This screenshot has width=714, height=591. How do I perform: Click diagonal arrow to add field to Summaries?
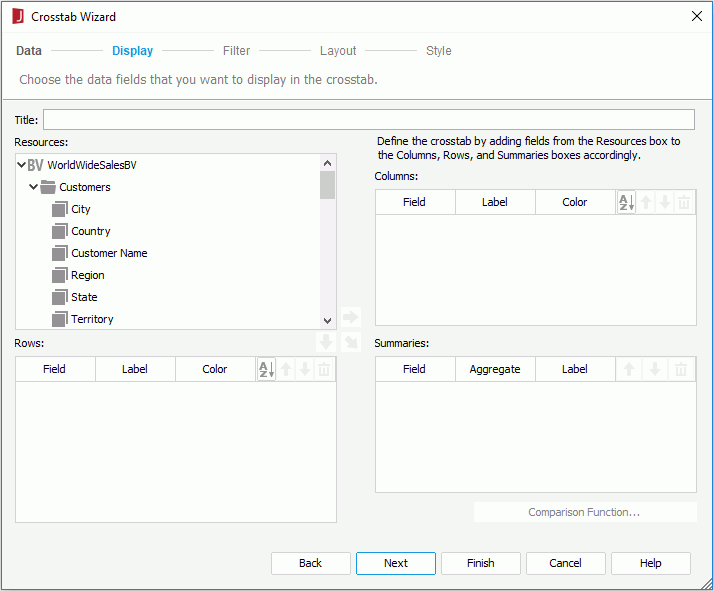(351, 341)
